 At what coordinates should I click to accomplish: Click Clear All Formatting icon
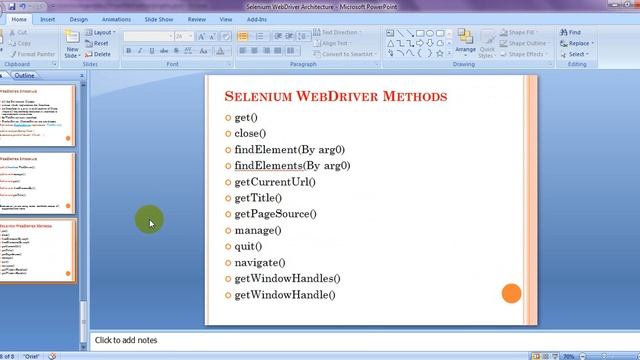click(226, 37)
